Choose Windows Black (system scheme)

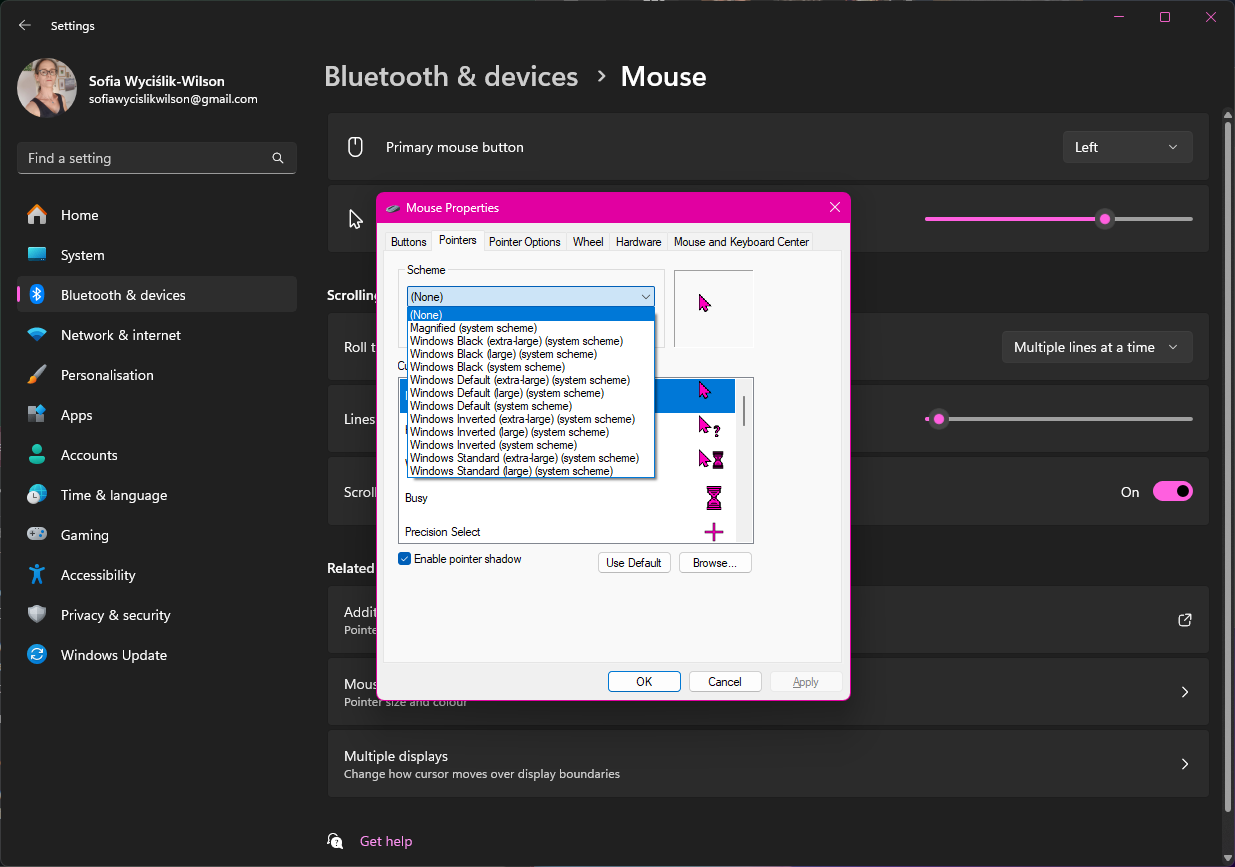click(531, 367)
